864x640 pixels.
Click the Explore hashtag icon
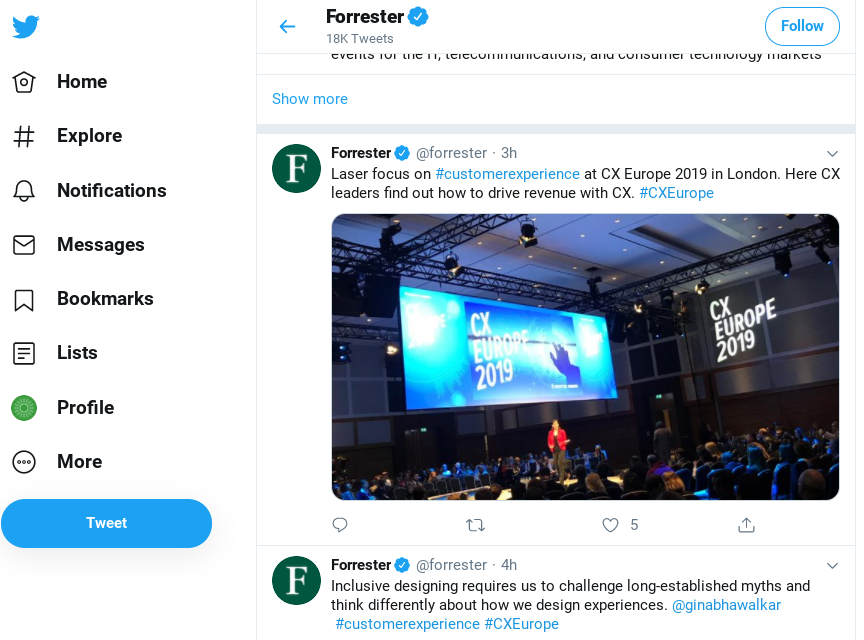[x=24, y=136]
